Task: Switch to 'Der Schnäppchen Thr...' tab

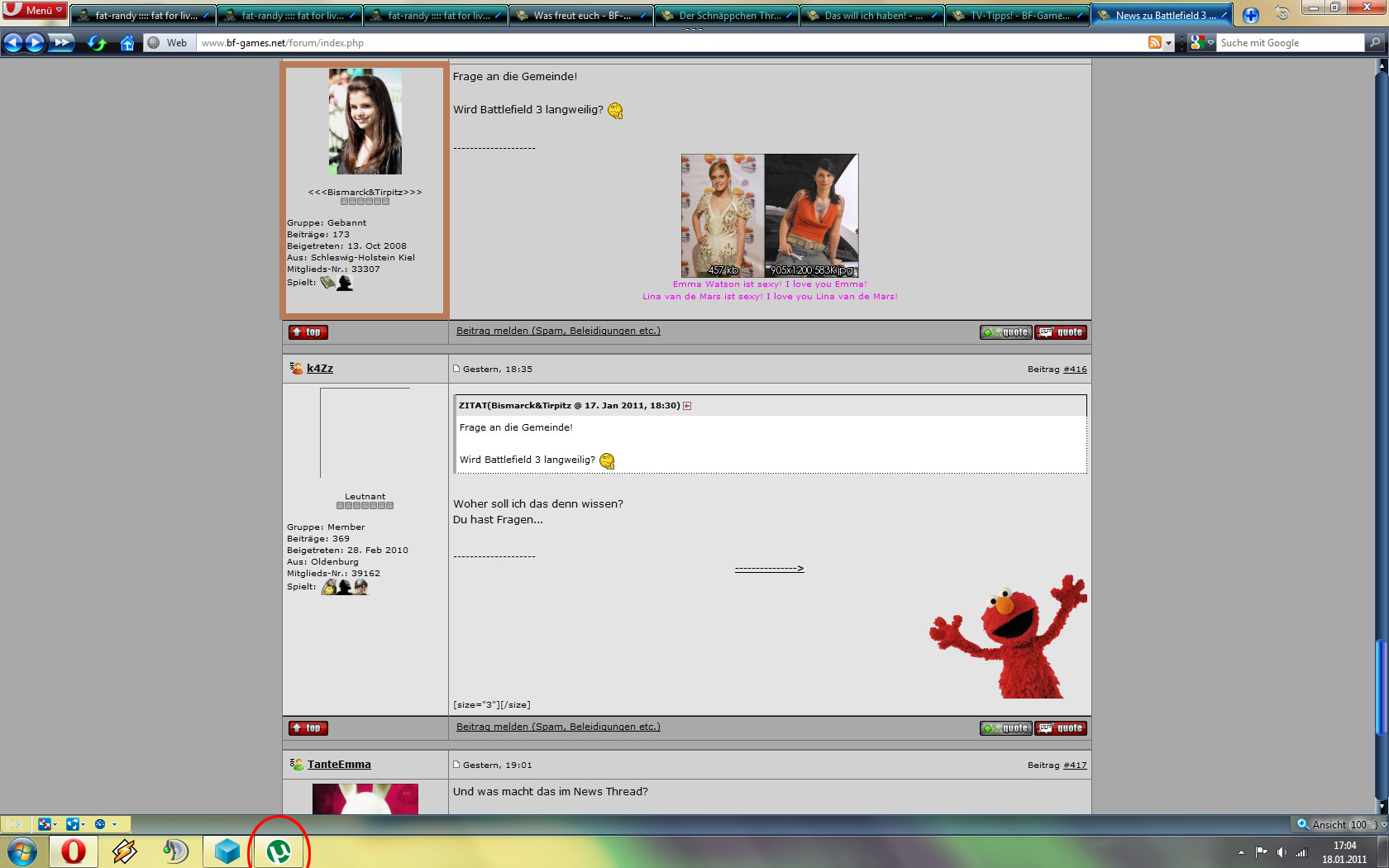Action: [727, 15]
